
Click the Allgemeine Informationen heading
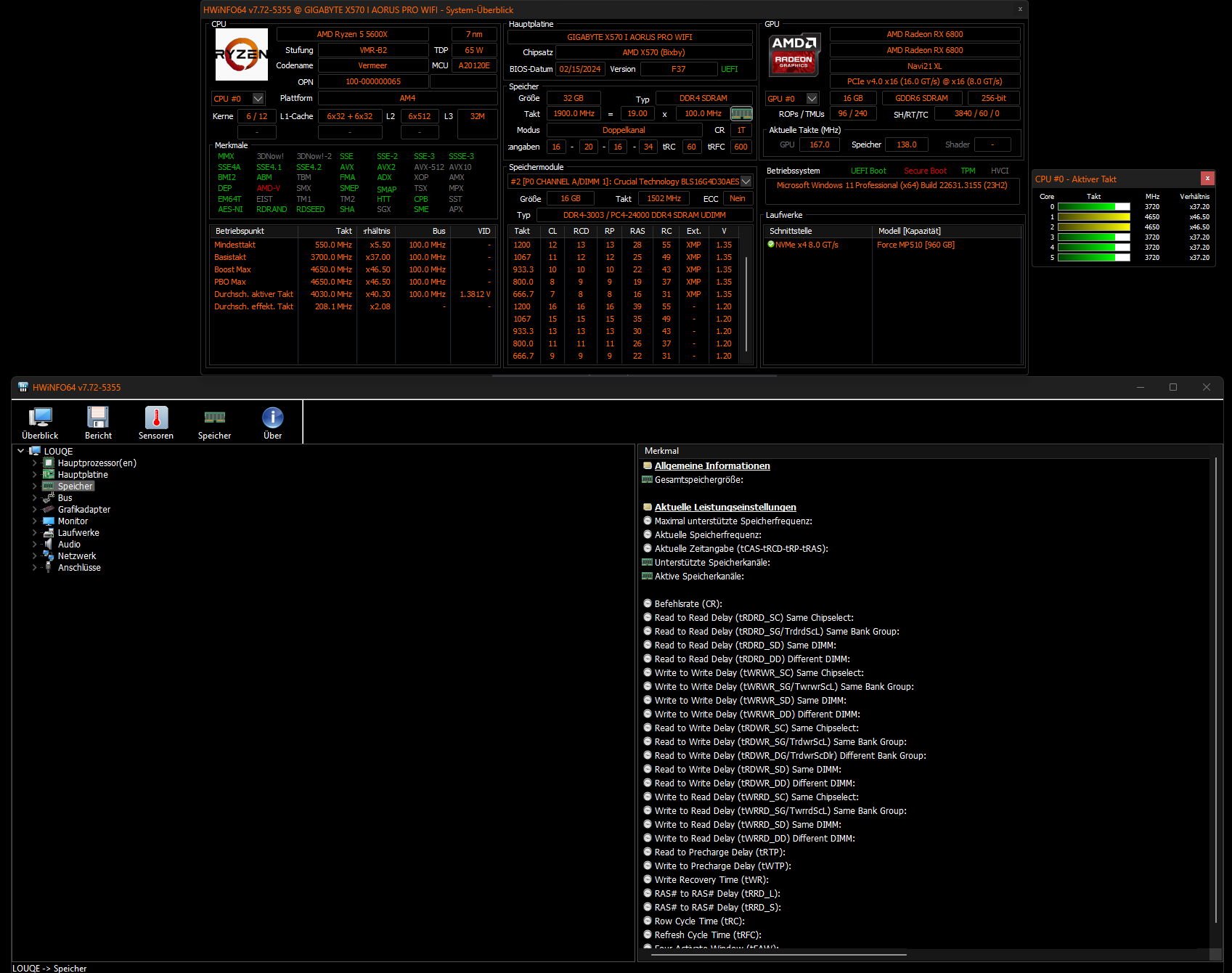[712, 466]
